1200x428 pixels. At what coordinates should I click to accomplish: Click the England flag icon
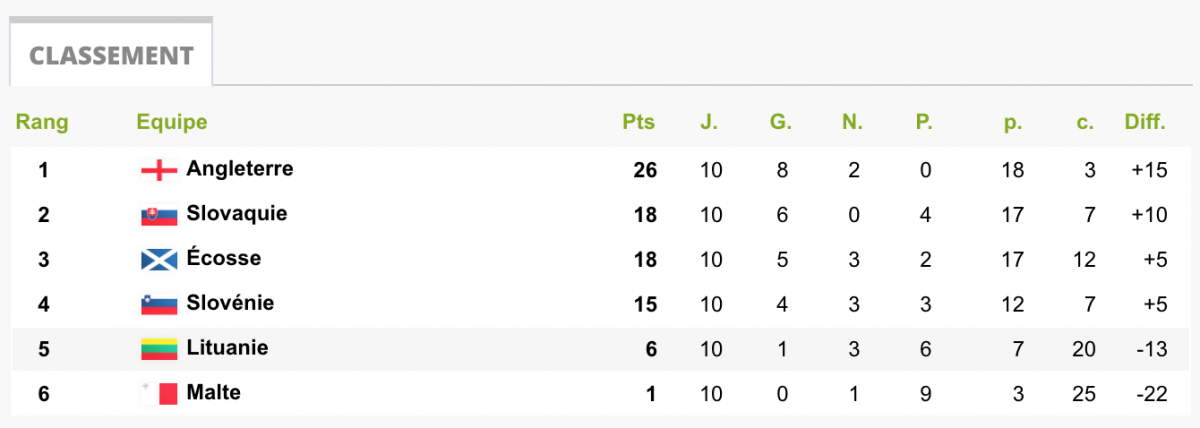pos(159,171)
